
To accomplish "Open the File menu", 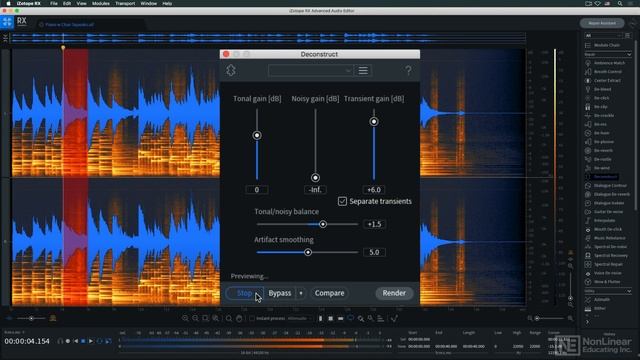I will point(53,3).
